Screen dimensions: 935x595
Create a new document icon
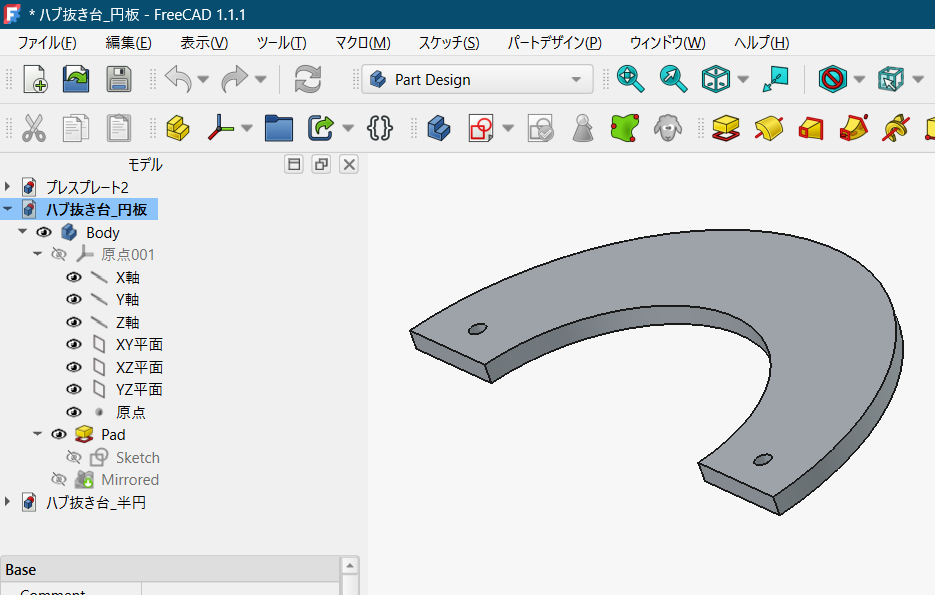coord(35,79)
